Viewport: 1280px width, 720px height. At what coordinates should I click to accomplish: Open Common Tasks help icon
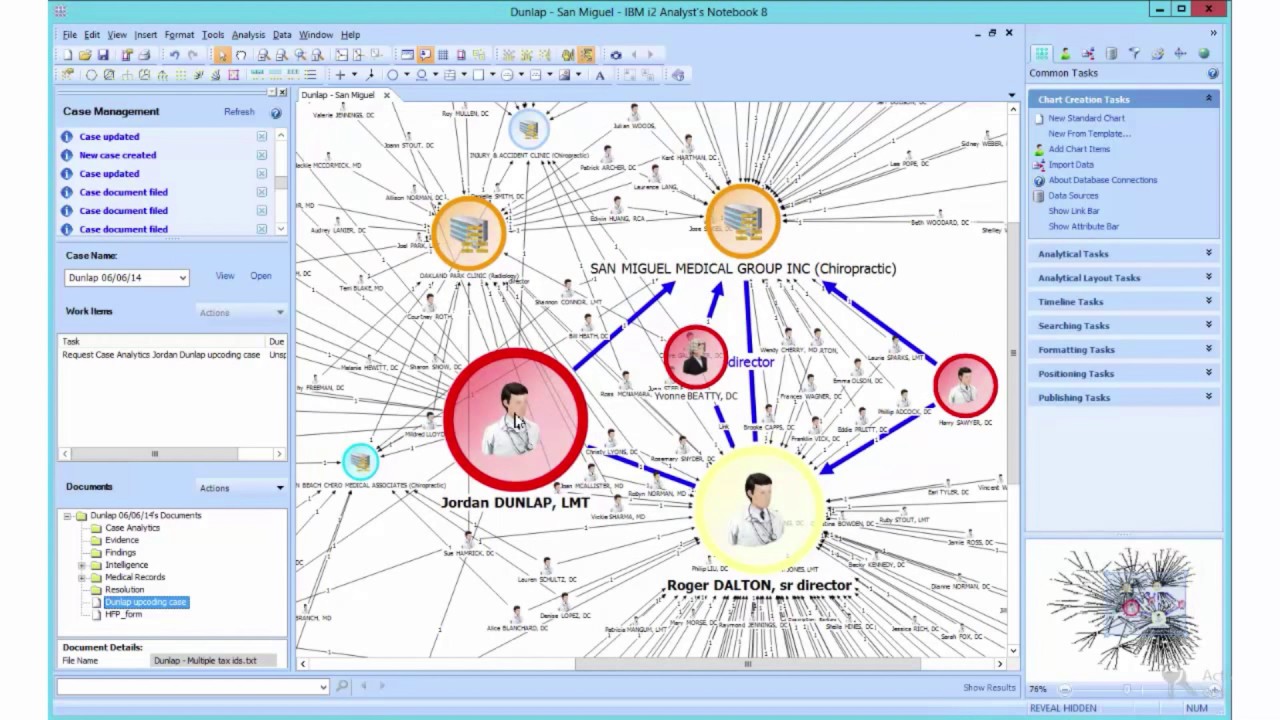click(x=1213, y=73)
